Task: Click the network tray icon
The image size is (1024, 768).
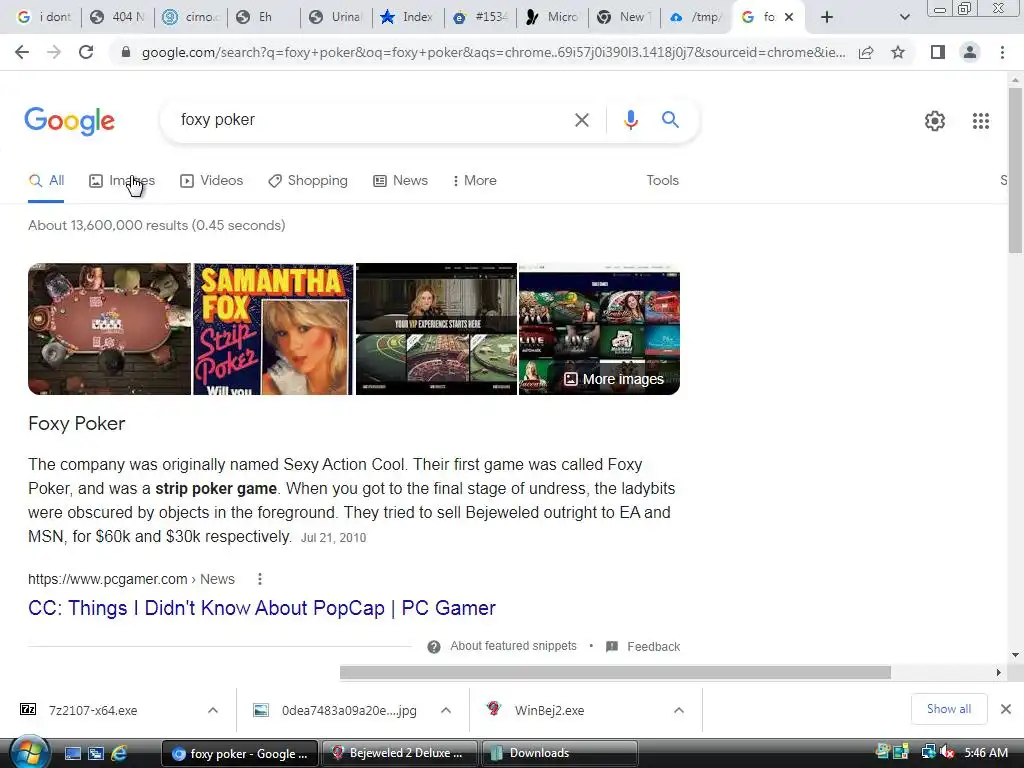Action: 928,752
